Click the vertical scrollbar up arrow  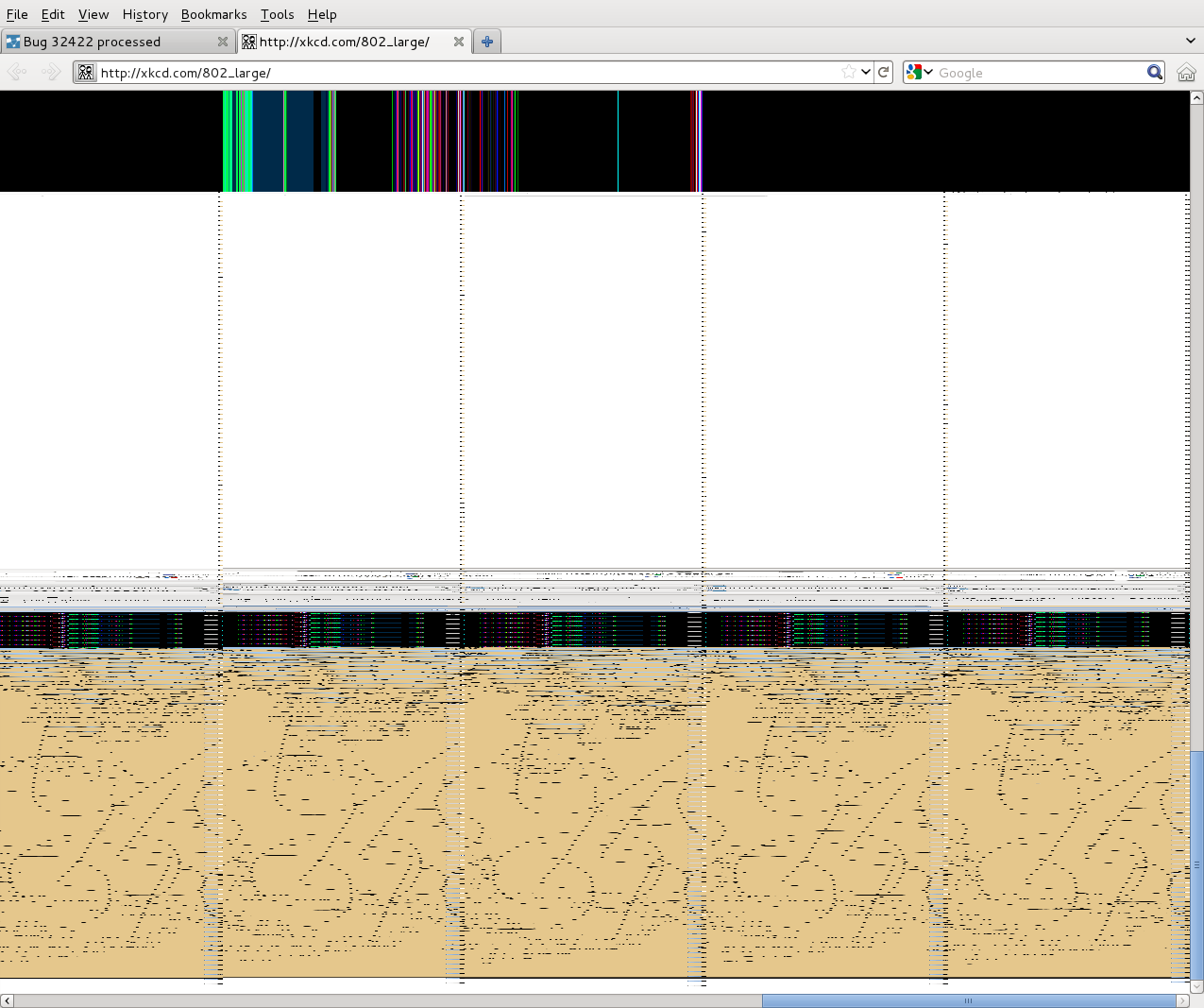pyautogui.click(x=1196, y=97)
